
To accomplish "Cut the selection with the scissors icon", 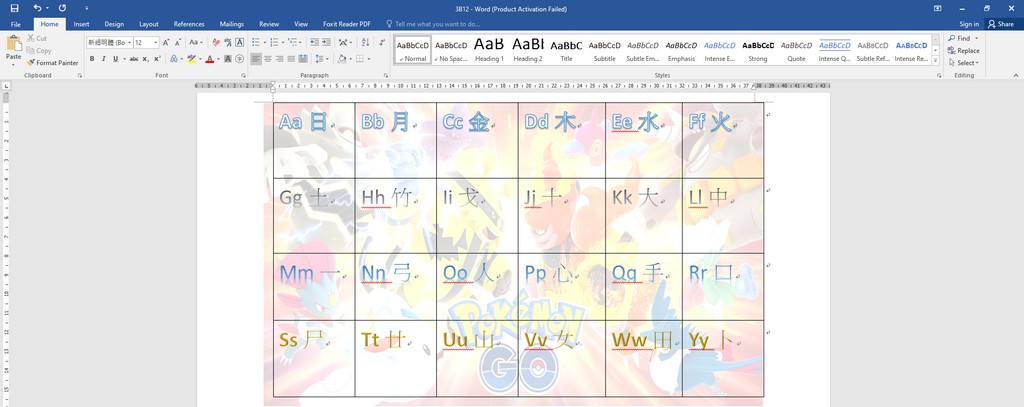I will pyautogui.click(x=31, y=39).
